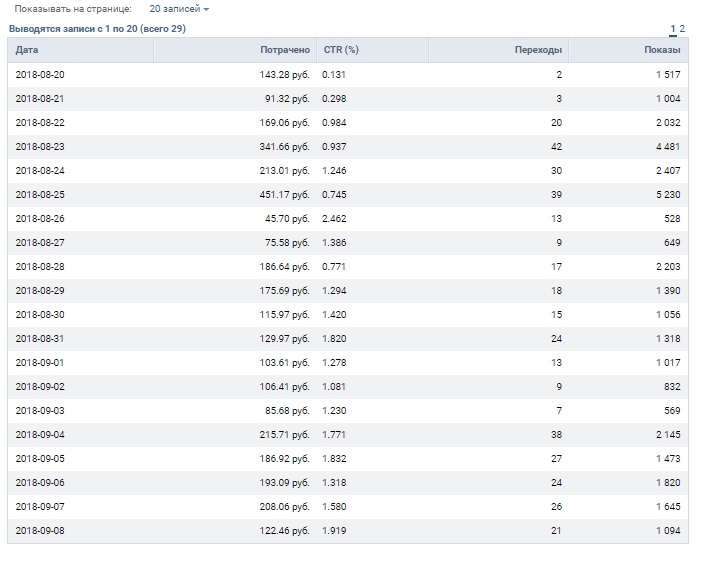This screenshot has height=588, width=702.
Task: Sort by the Показы column header
Action: click(662, 50)
